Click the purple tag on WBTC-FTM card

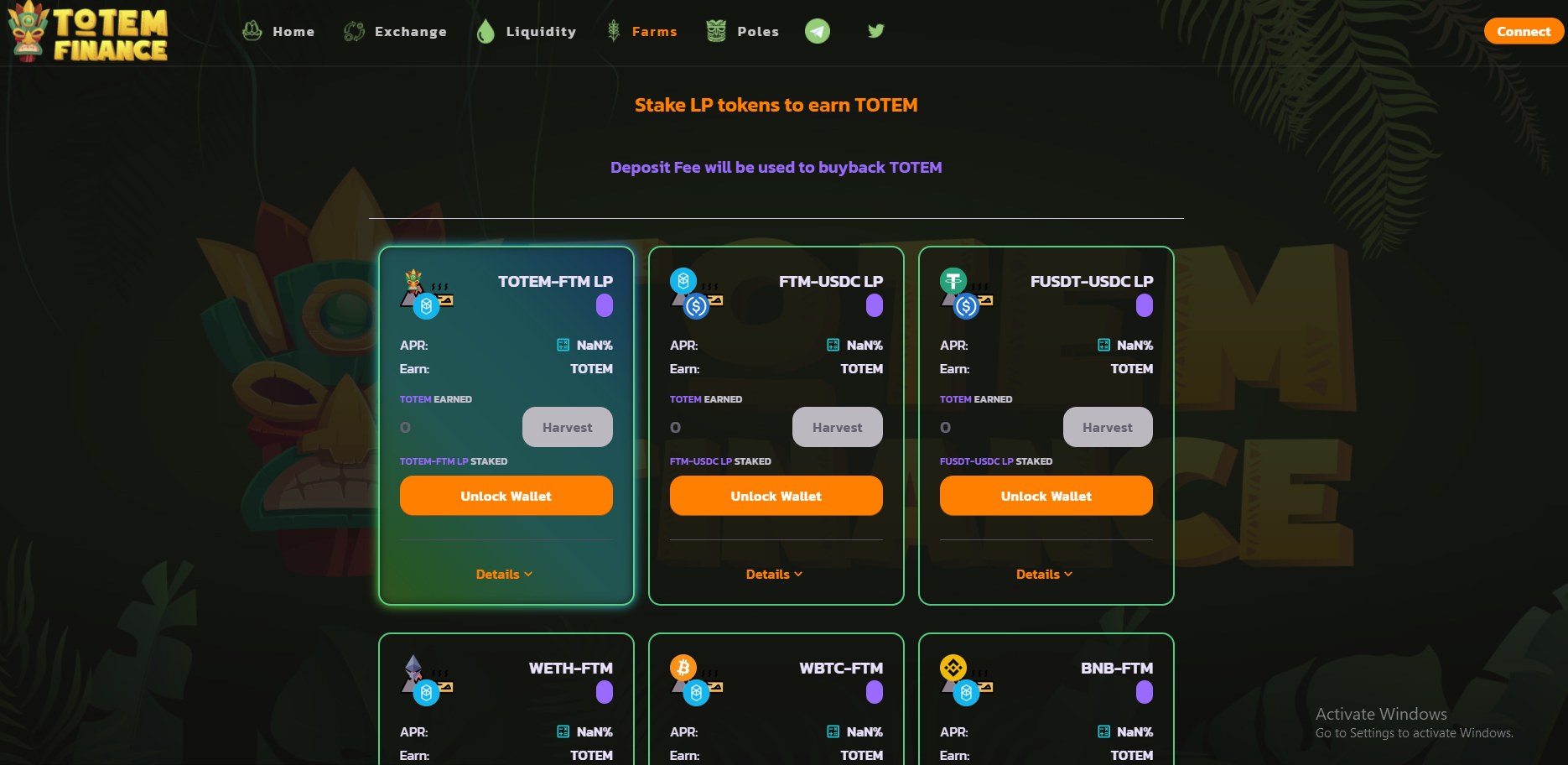pos(875,692)
